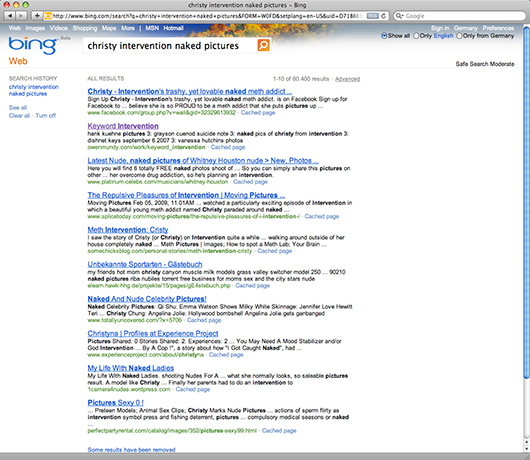This screenshot has width=530, height=460.
Task: Go to MSN link in header
Action: [152, 28]
